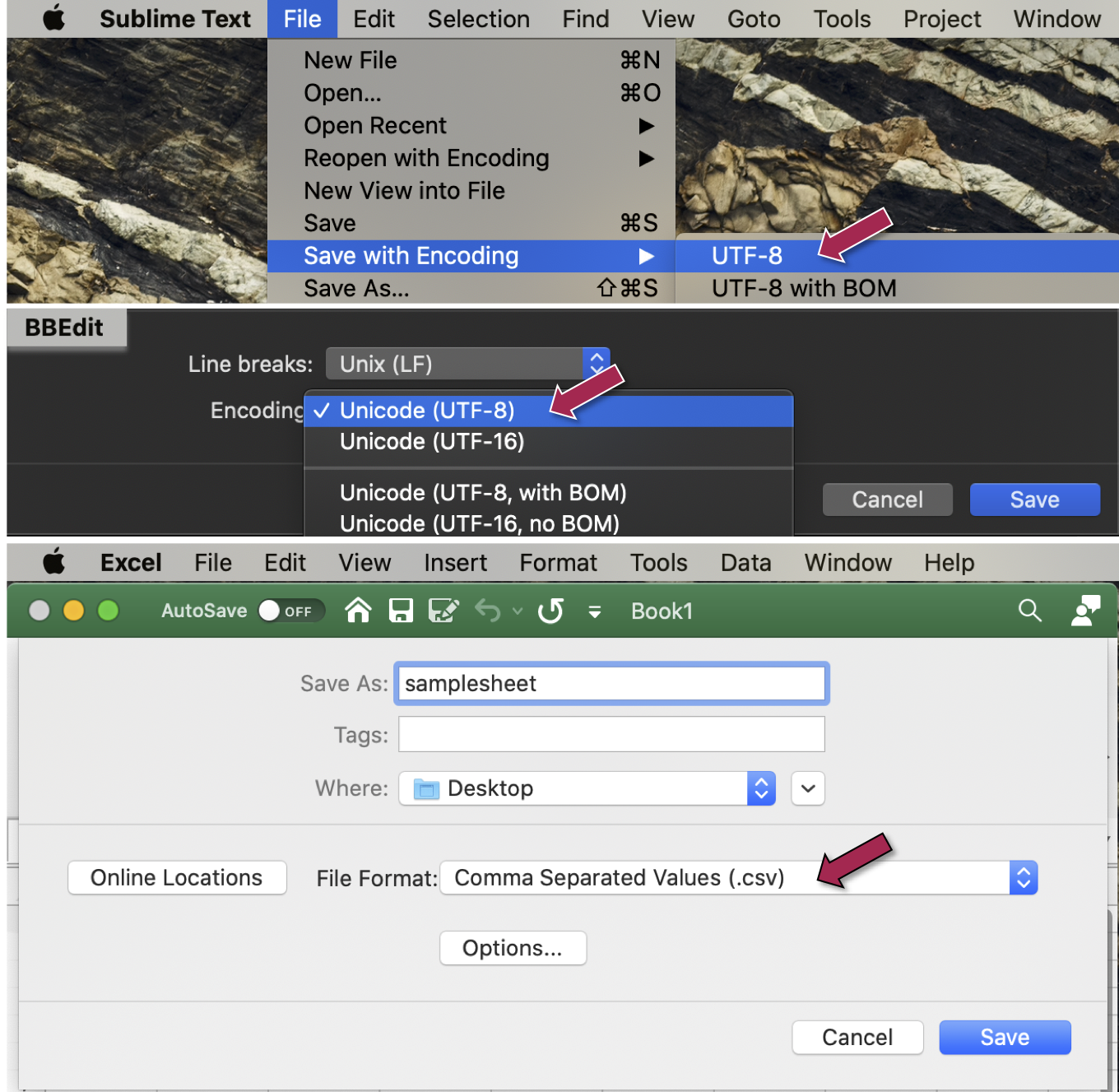
Task: Click the Save As filename field samplesheet
Action: 611,683
